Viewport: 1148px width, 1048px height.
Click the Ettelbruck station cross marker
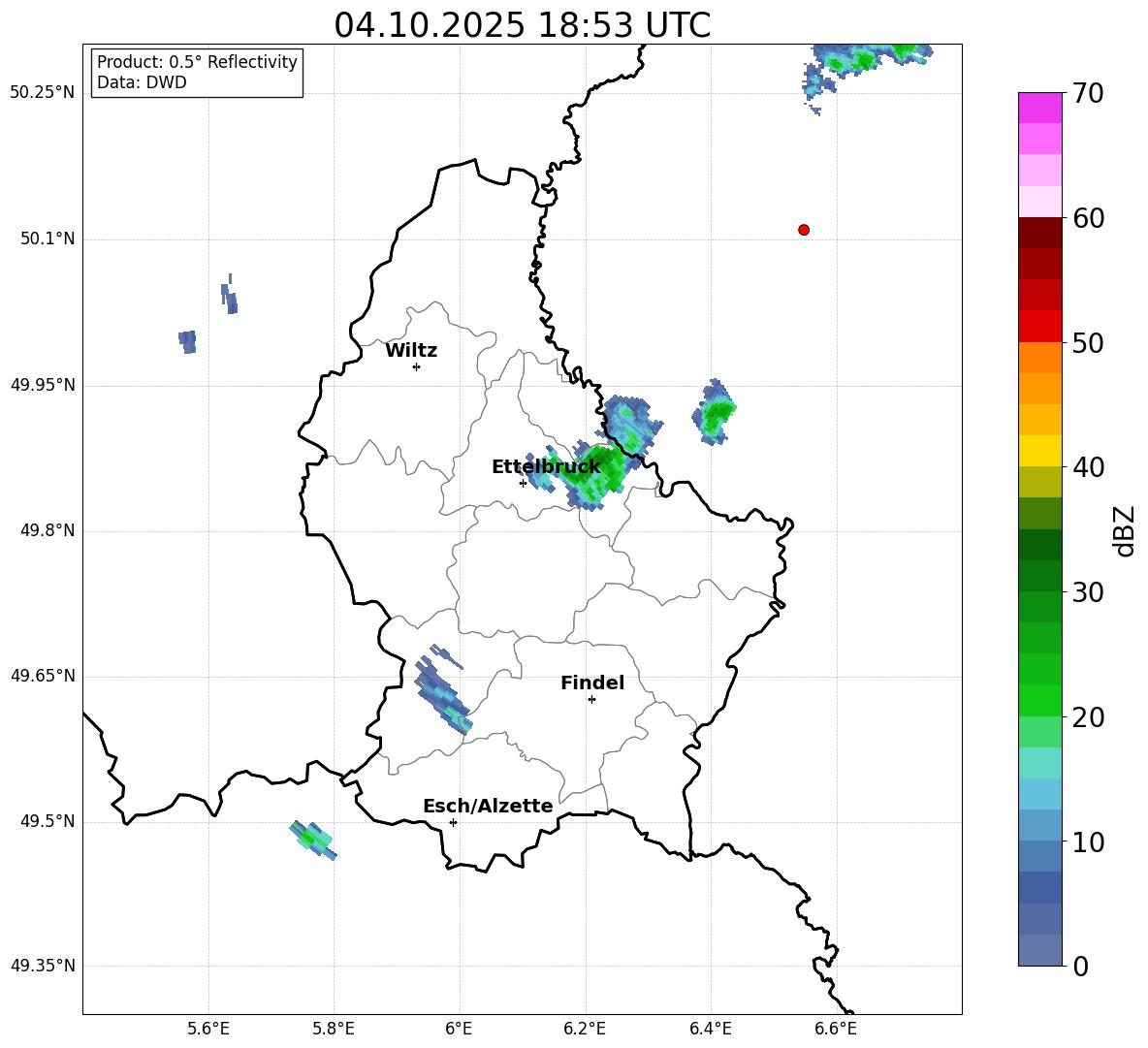pyautogui.click(x=523, y=483)
